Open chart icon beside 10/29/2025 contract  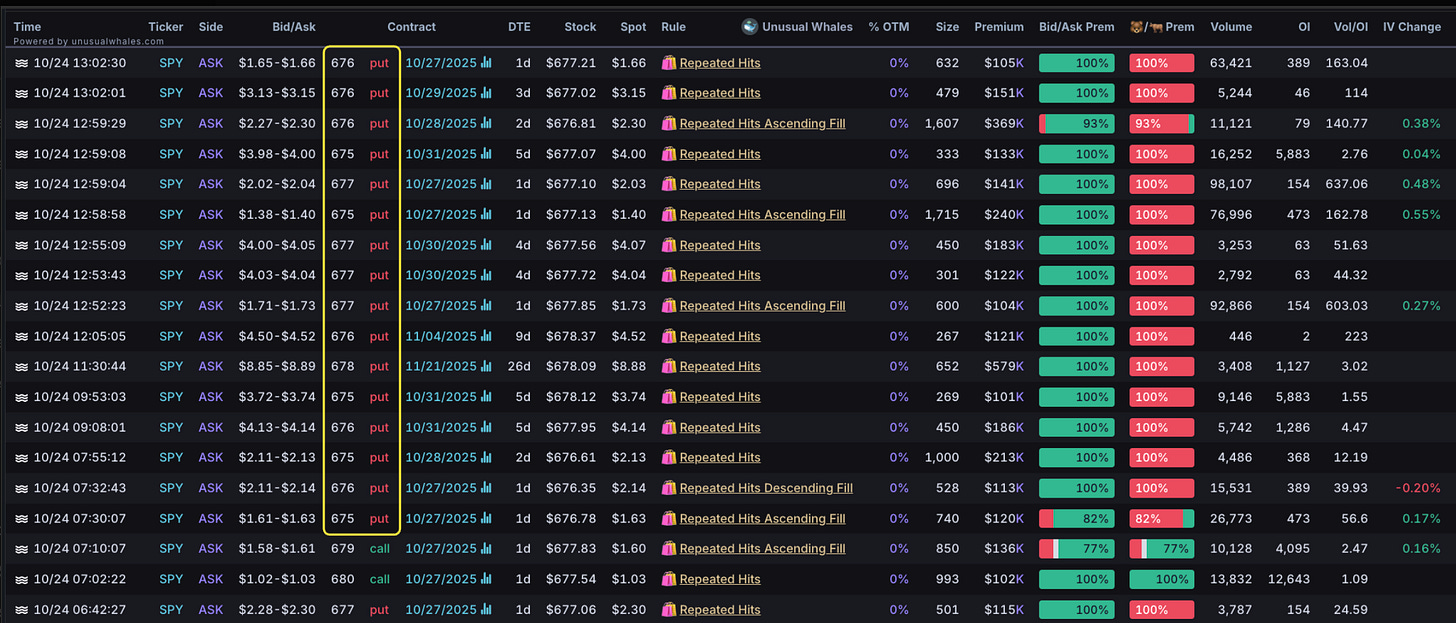pyautogui.click(x=486, y=93)
